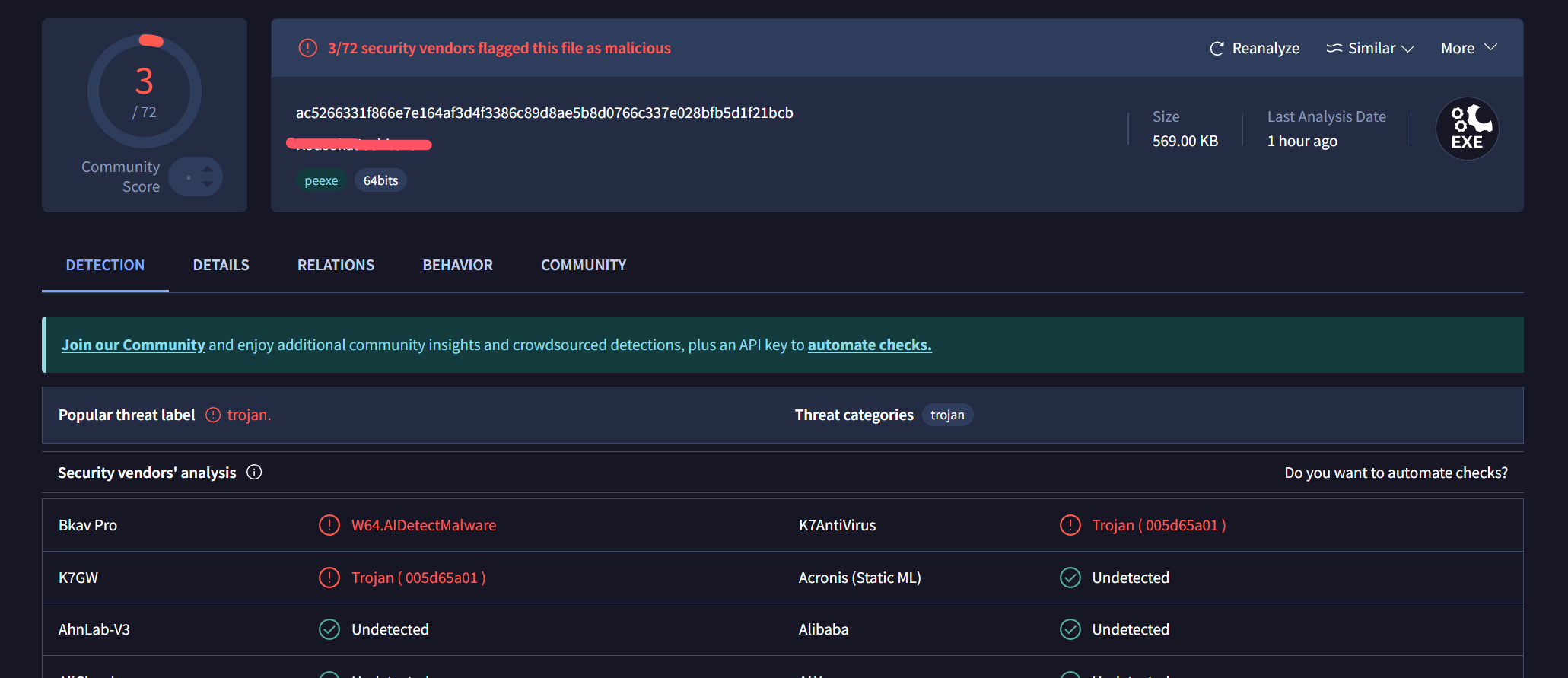Click K7GW Trojan ( 005d65a01 ) result
The height and width of the screenshot is (678, 1568).
tap(418, 578)
